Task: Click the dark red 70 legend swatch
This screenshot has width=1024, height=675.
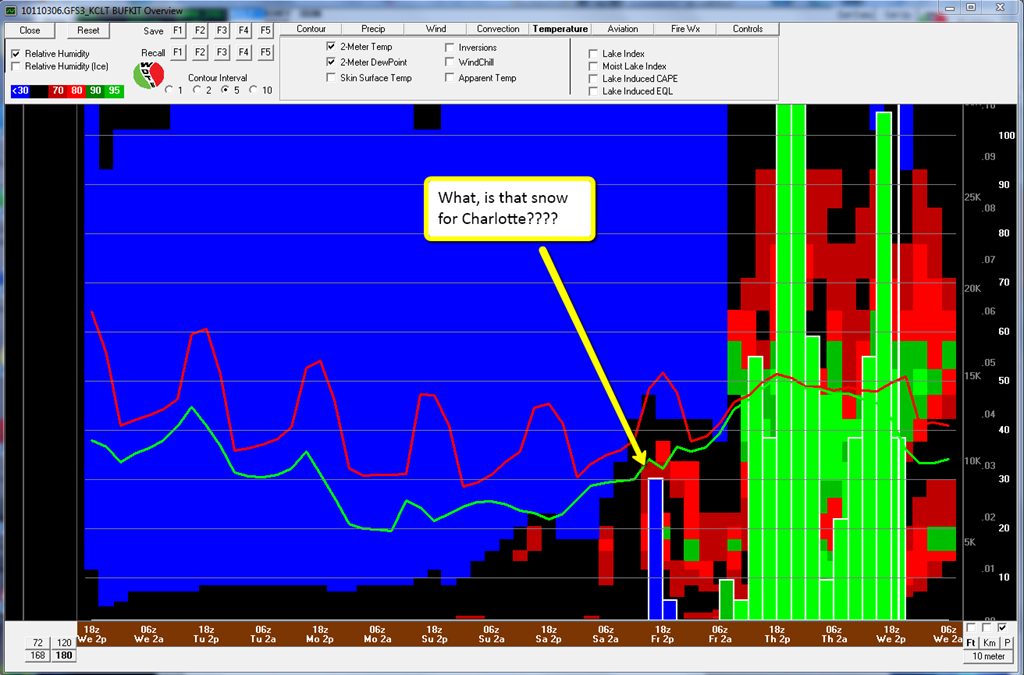Action: pos(57,91)
